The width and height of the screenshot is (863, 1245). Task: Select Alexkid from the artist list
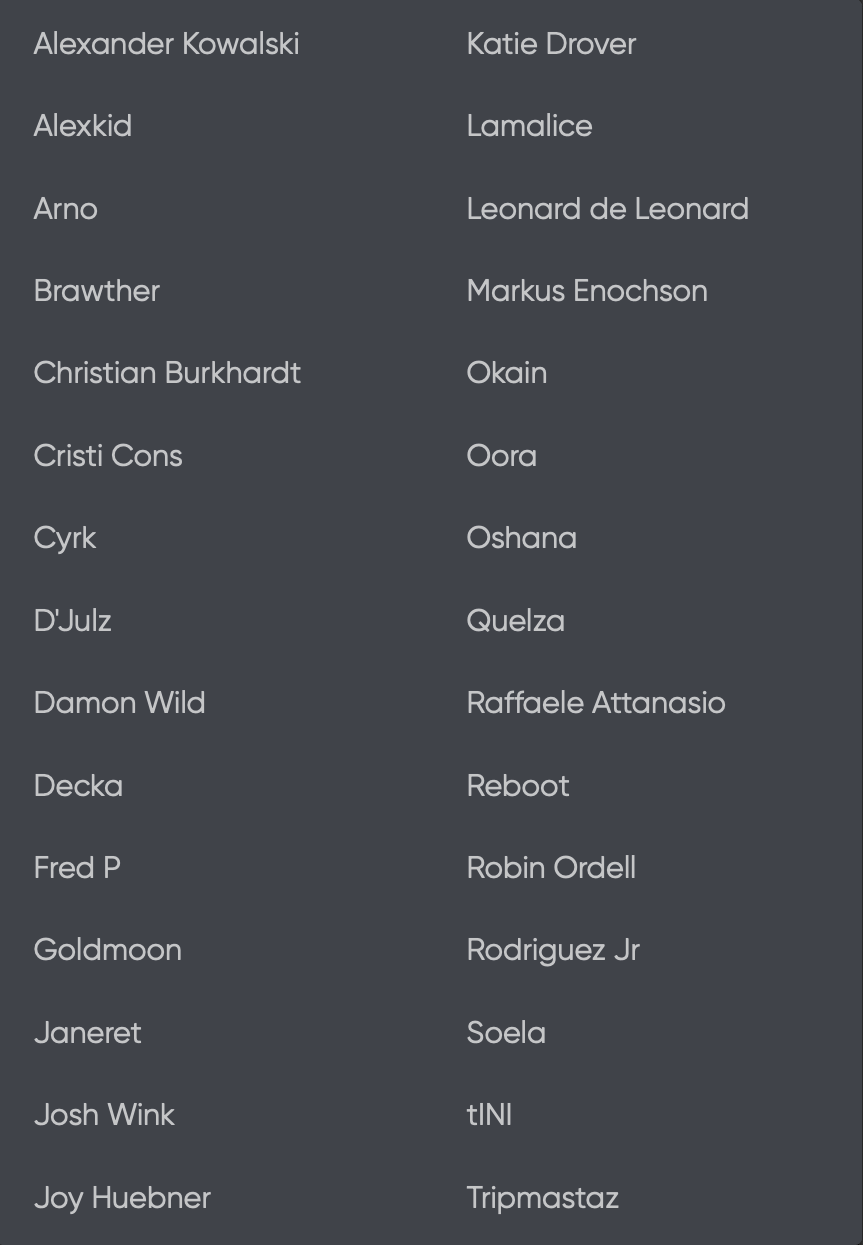[x=83, y=126]
